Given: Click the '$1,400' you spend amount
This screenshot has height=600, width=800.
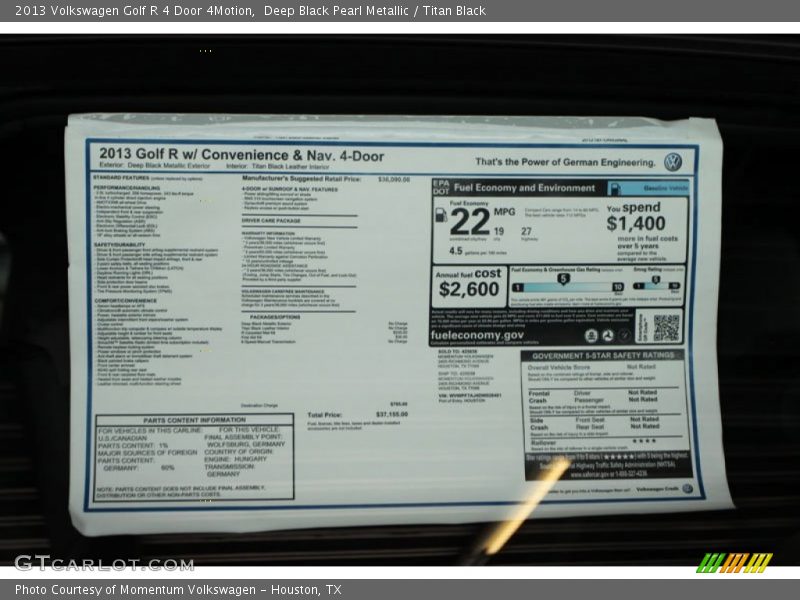Looking at the screenshot, I should tap(636, 223).
